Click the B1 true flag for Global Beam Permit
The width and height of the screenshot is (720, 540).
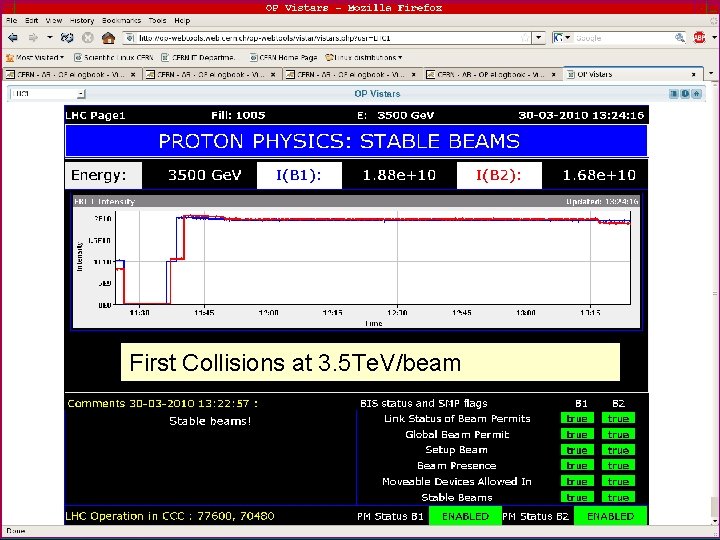tap(577, 434)
